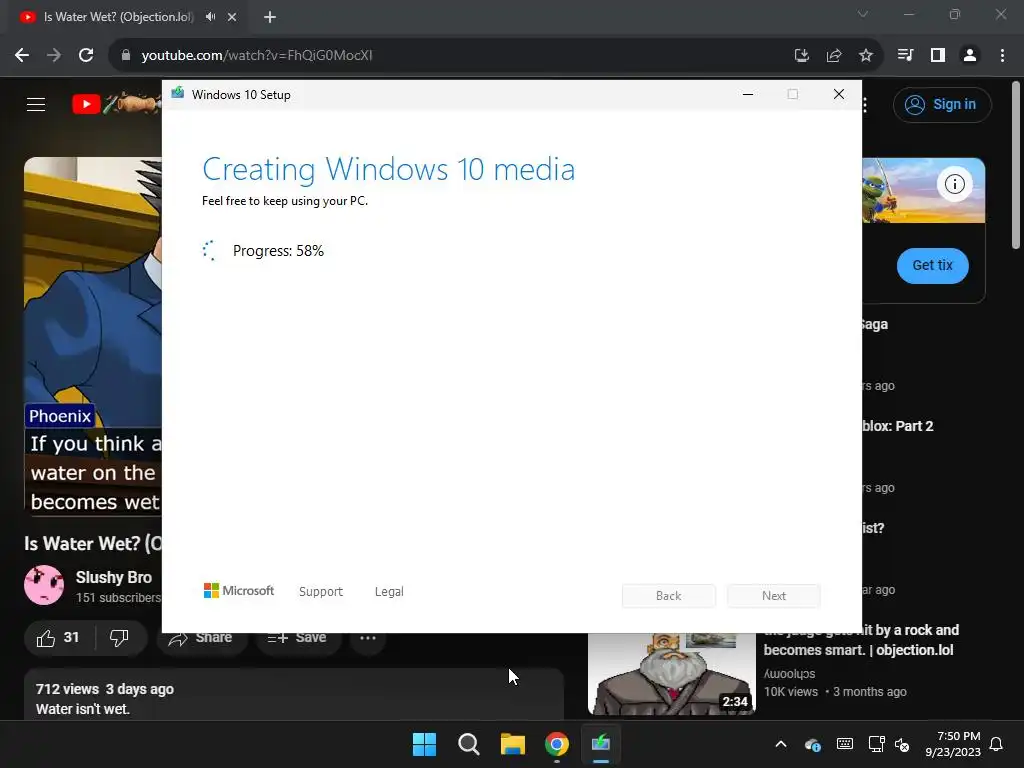Viewport: 1024px width, 768px height.
Task: Sign in to YouTube
Action: tap(942, 104)
